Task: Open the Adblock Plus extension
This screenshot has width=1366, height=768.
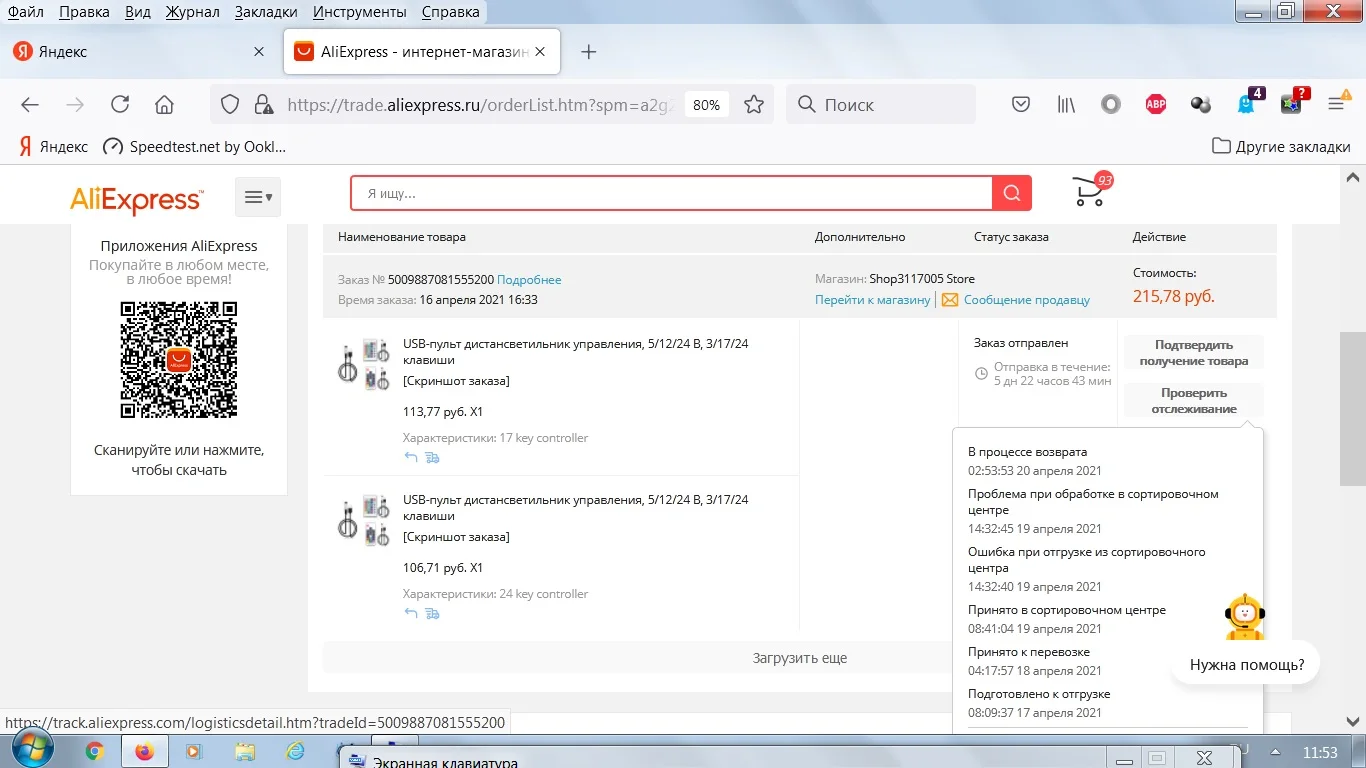Action: (x=1156, y=104)
